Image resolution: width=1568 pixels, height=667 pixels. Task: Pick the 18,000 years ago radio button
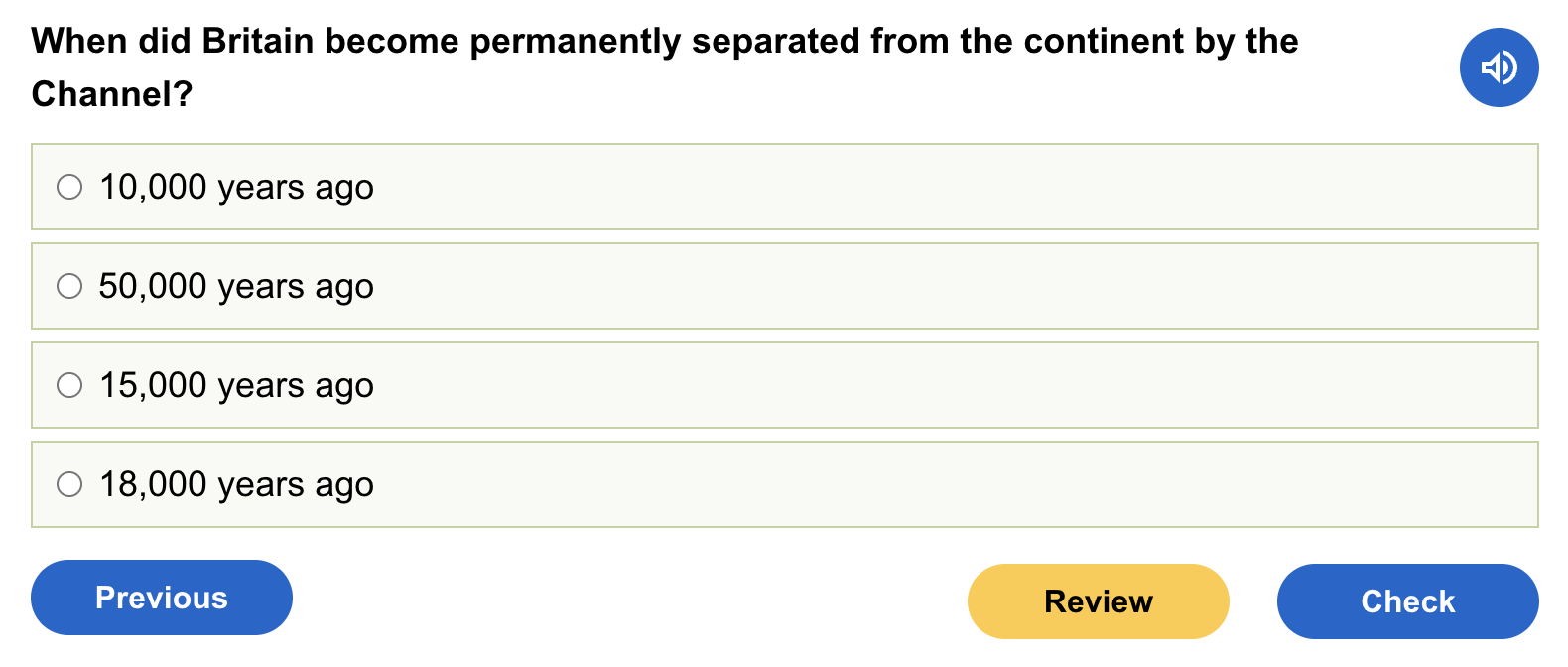point(69,484)
